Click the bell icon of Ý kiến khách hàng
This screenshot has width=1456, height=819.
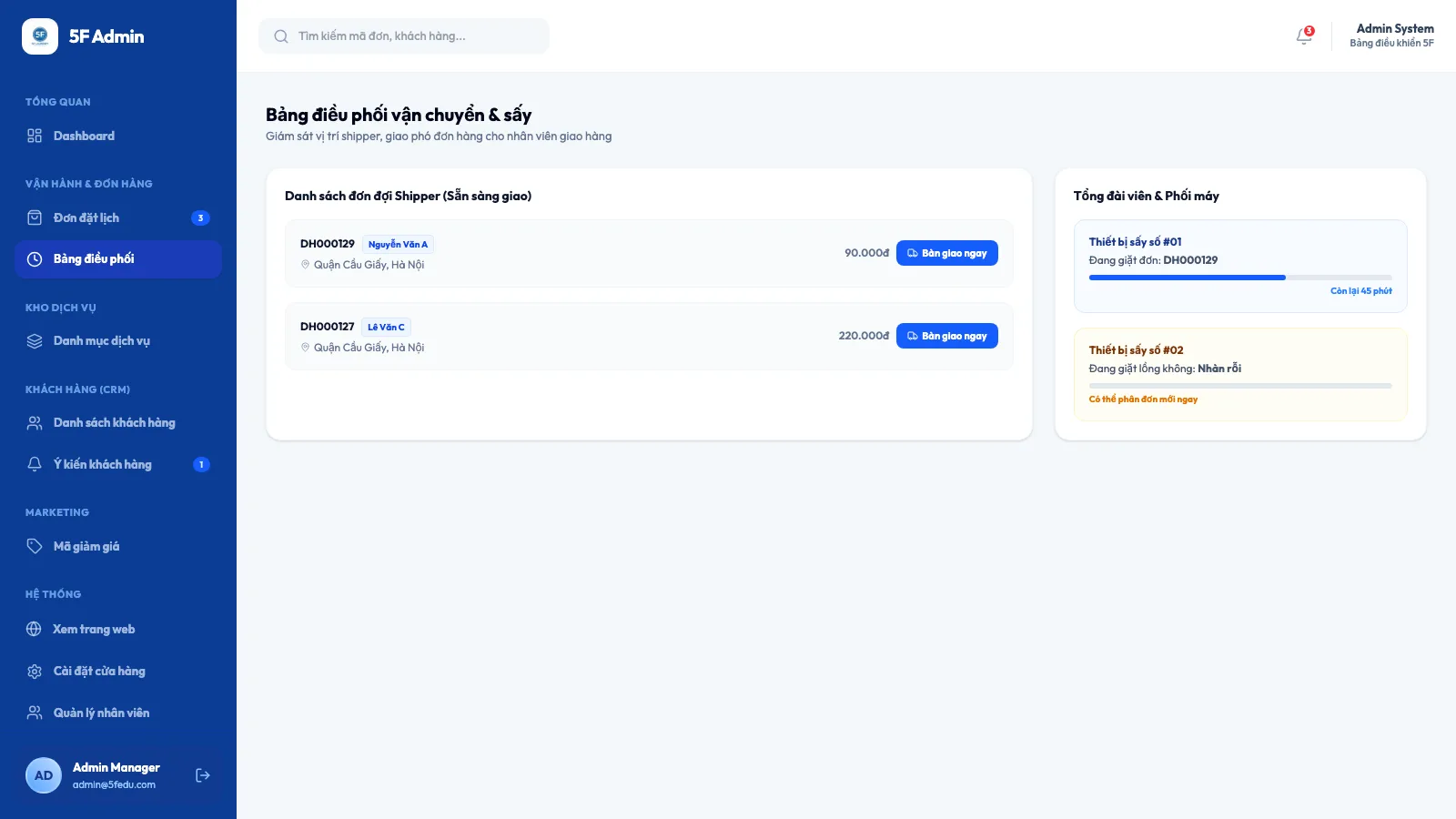[x=35, y=464]
